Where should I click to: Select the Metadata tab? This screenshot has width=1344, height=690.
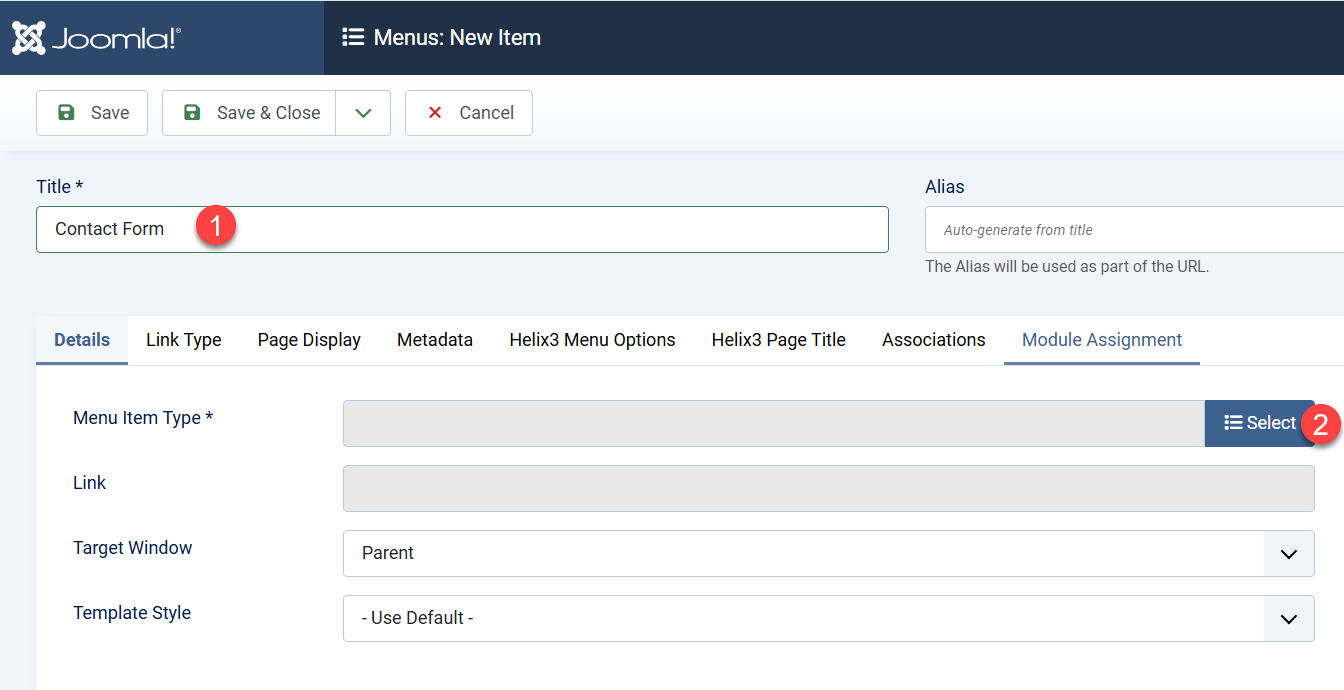[434, 340]
